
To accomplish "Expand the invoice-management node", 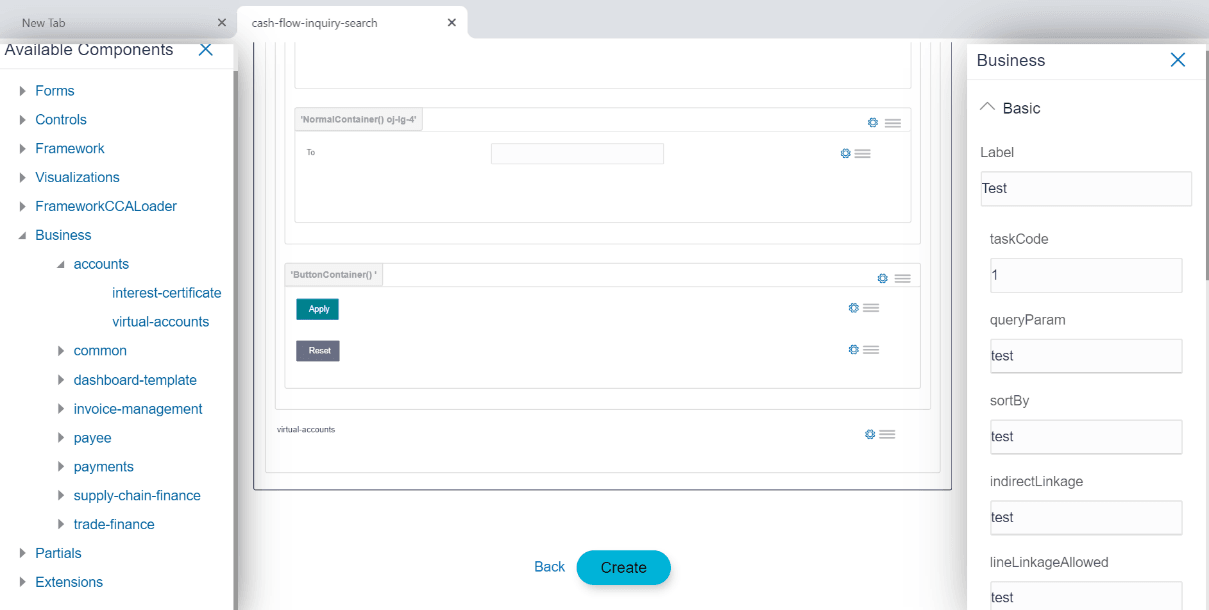I will coord(61,409).
